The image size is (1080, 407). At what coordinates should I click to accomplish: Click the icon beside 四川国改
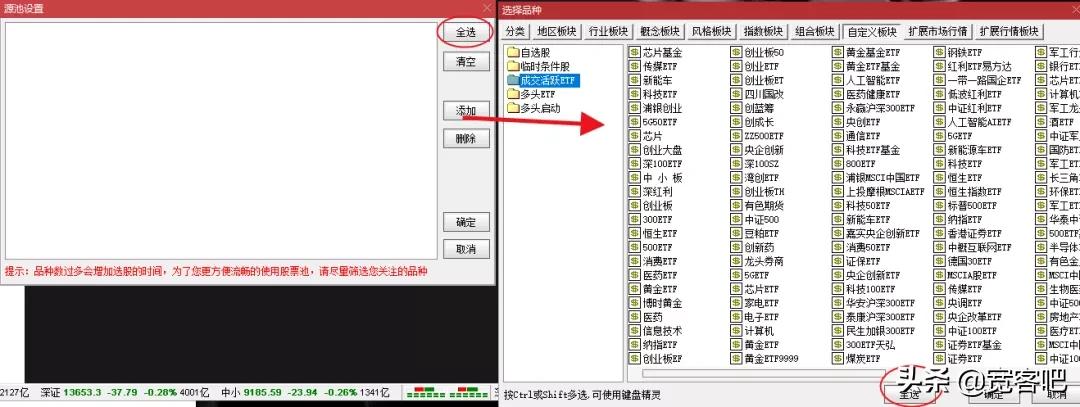click(736, 94)
